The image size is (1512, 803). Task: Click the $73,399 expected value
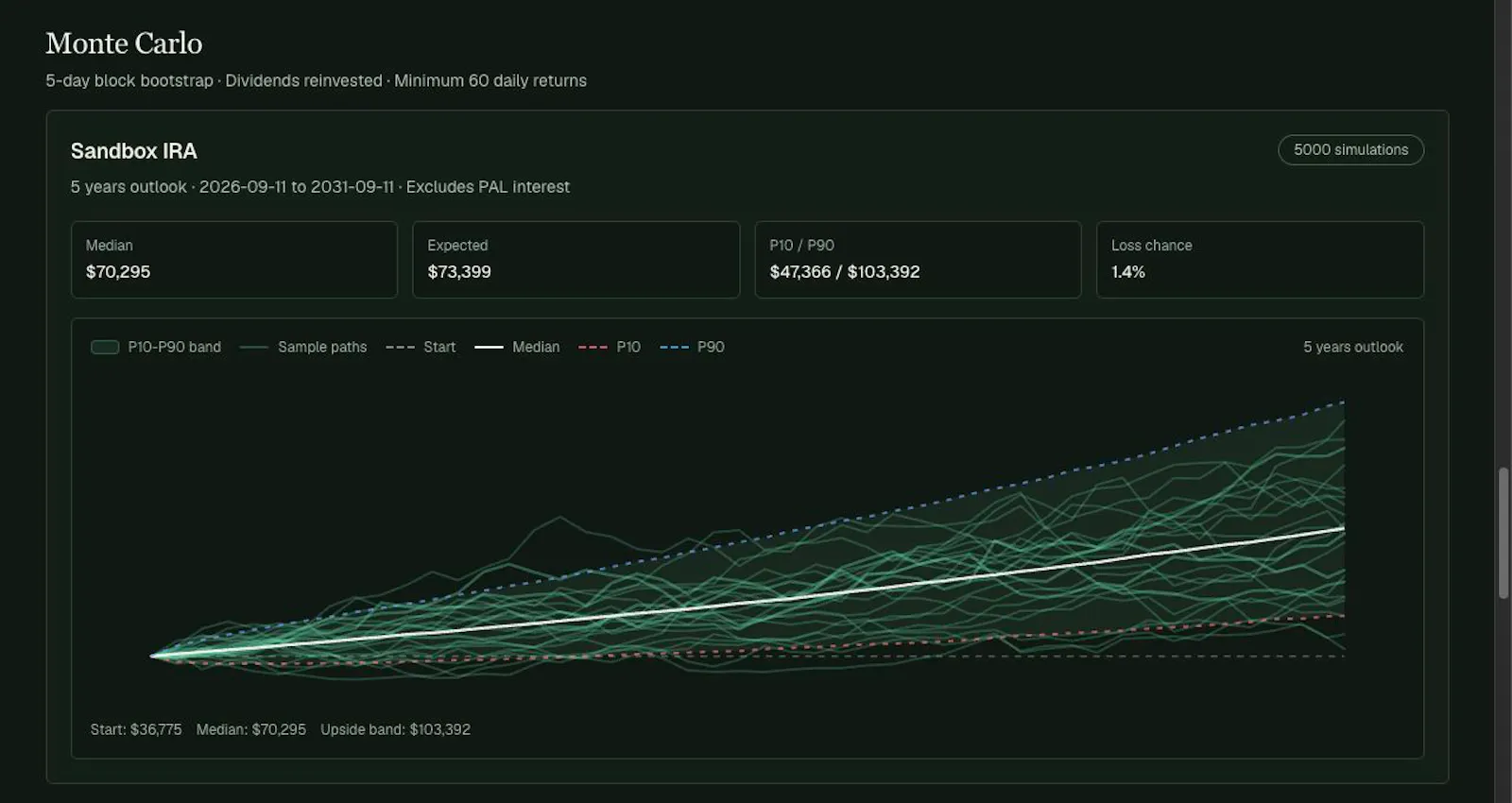459,272
